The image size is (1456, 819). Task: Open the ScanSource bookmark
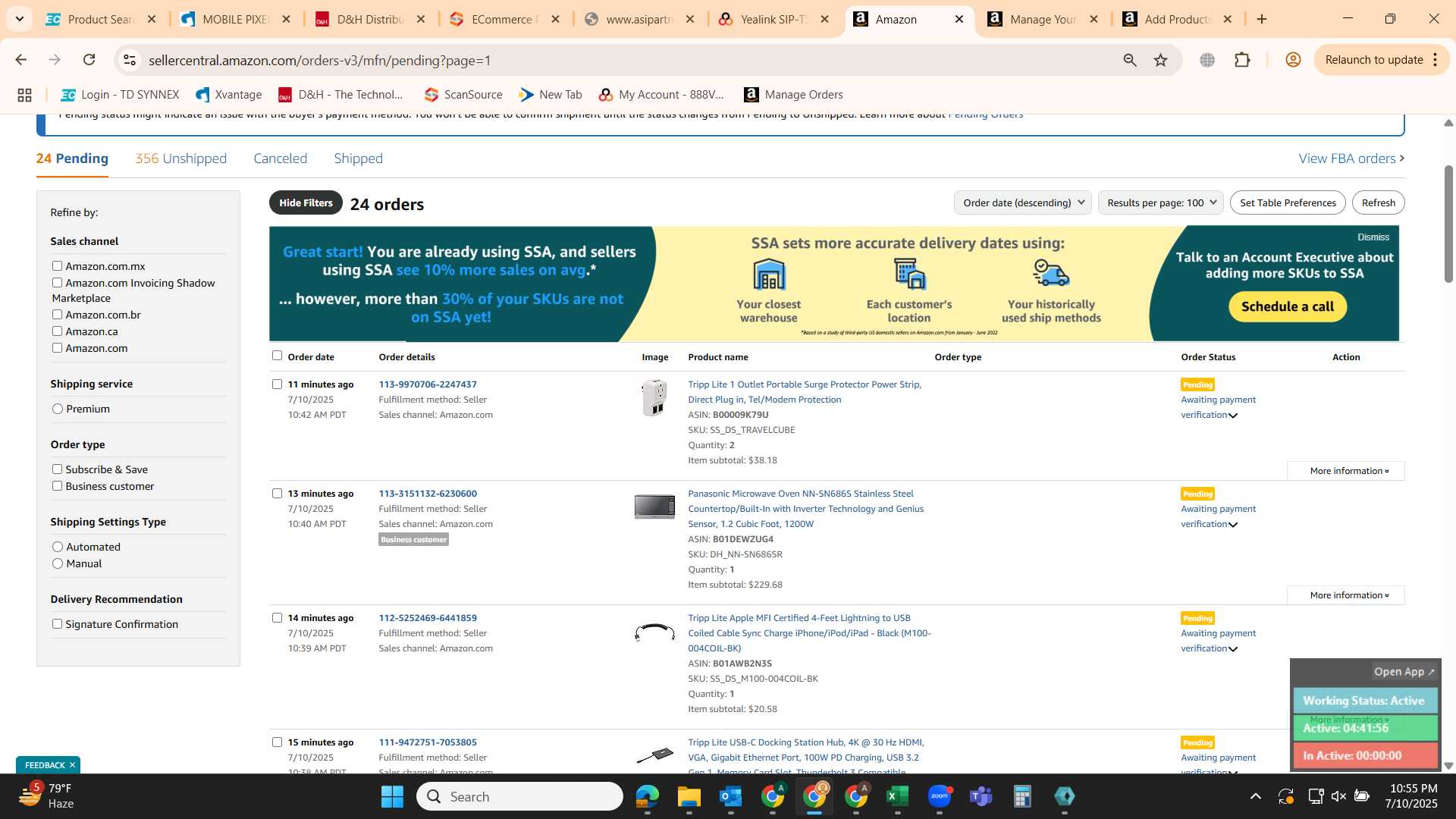coord(463,95)
